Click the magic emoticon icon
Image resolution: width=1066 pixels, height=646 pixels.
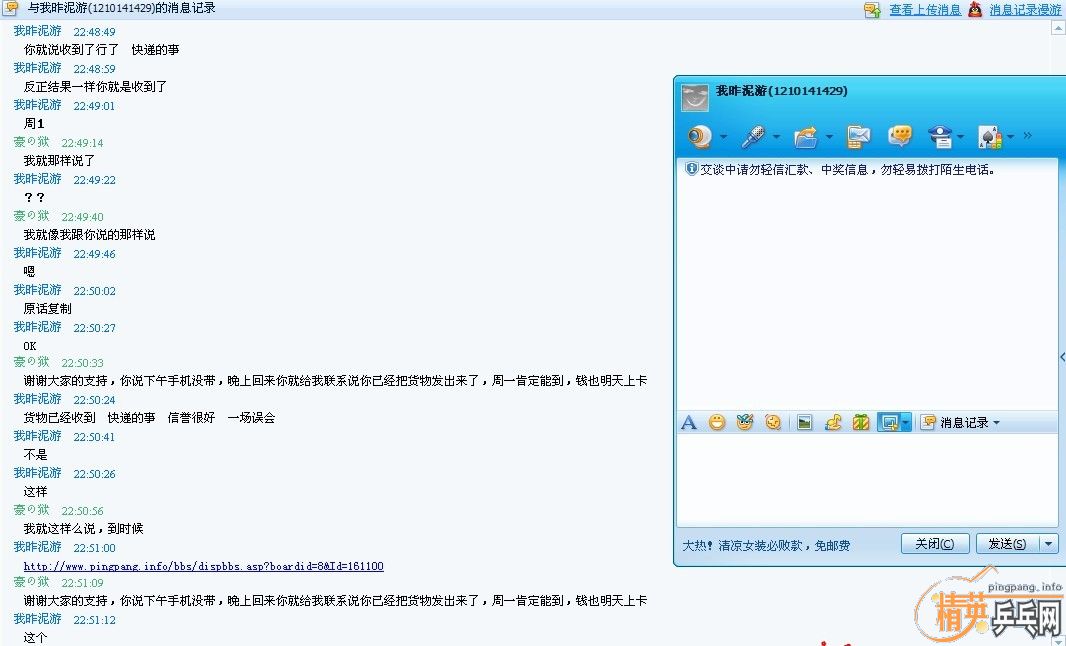tap(745, 423)
